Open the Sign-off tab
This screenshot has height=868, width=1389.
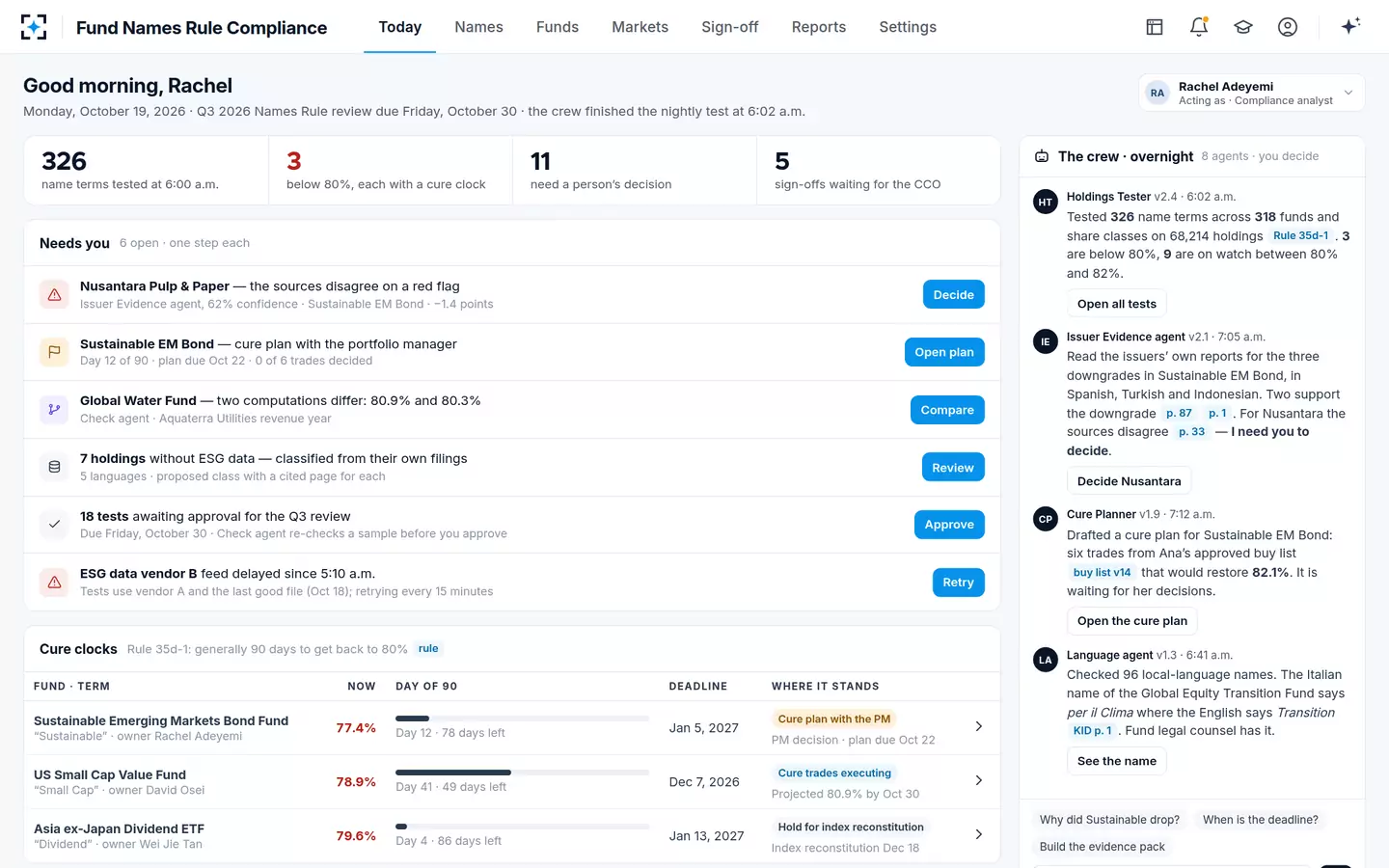click(x=730, y=27)
